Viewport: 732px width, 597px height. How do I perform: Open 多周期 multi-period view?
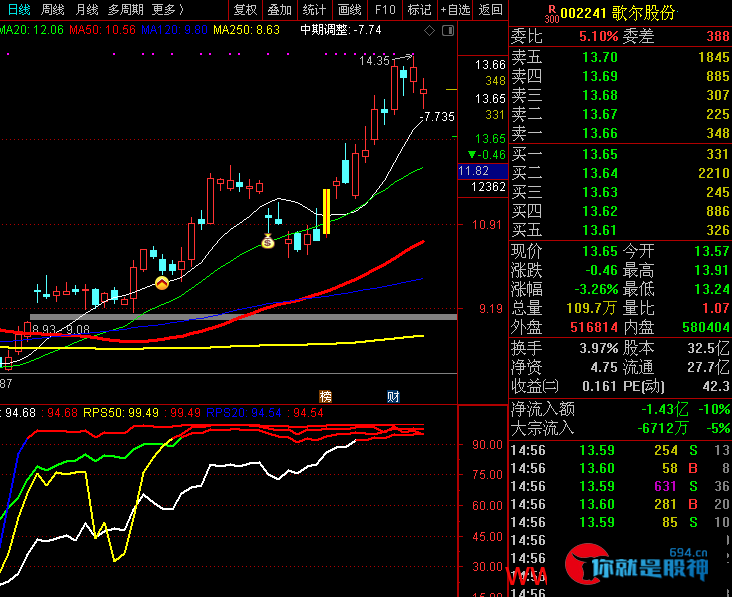pos(126,9)
